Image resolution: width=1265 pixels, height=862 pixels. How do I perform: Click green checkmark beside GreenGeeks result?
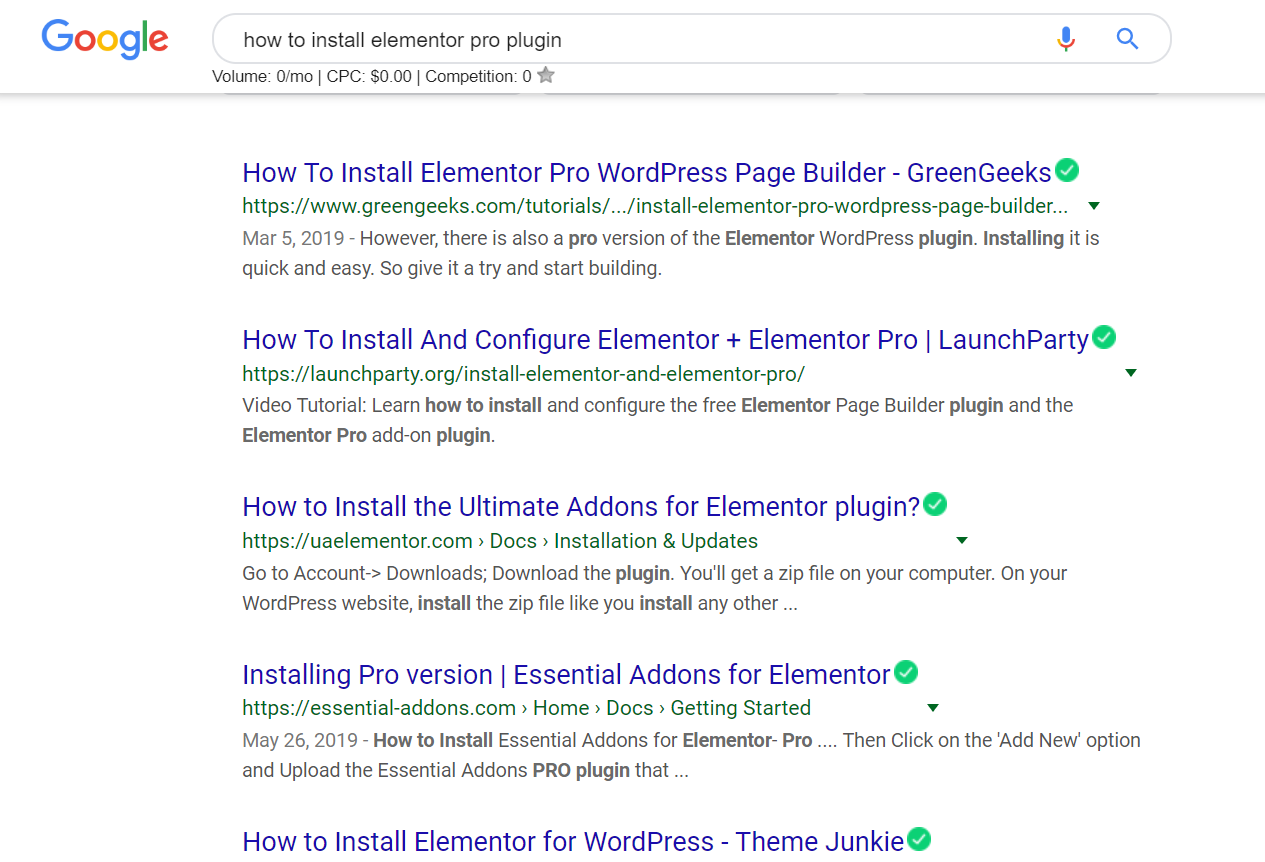tap(1067, 170)
